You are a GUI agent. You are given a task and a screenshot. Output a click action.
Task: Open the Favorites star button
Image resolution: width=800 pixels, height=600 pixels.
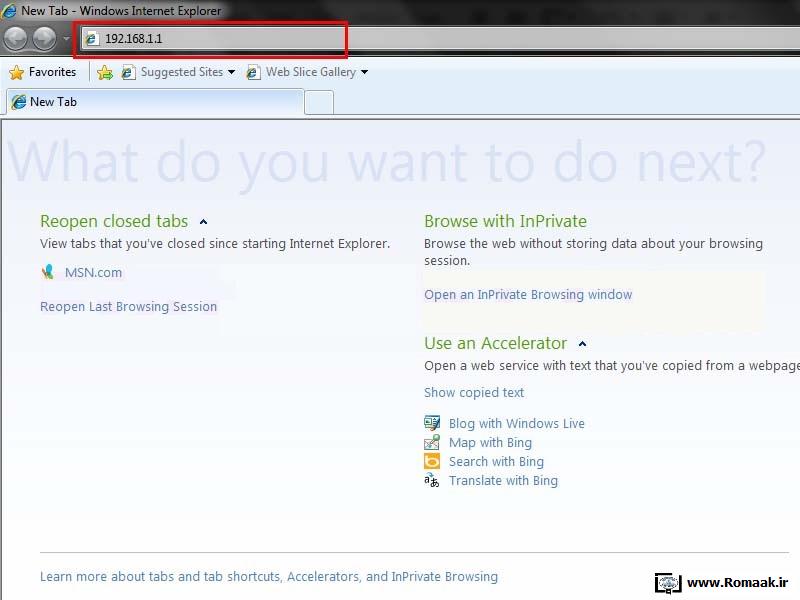(x=43, y=72)
